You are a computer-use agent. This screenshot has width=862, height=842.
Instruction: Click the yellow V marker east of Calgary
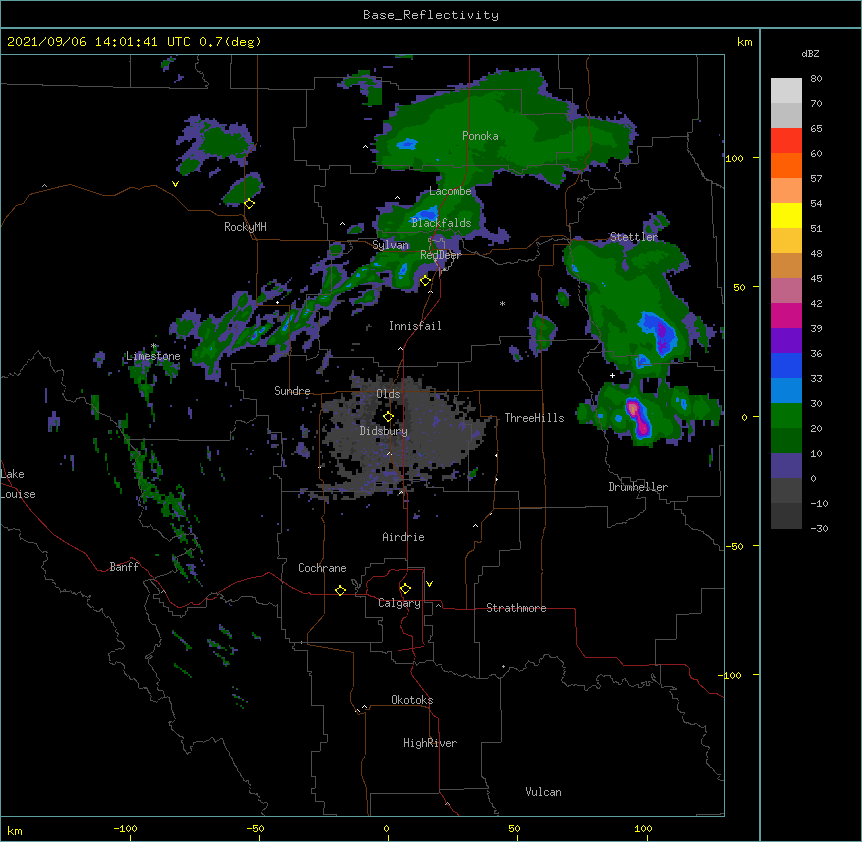[x=429, y=584]
